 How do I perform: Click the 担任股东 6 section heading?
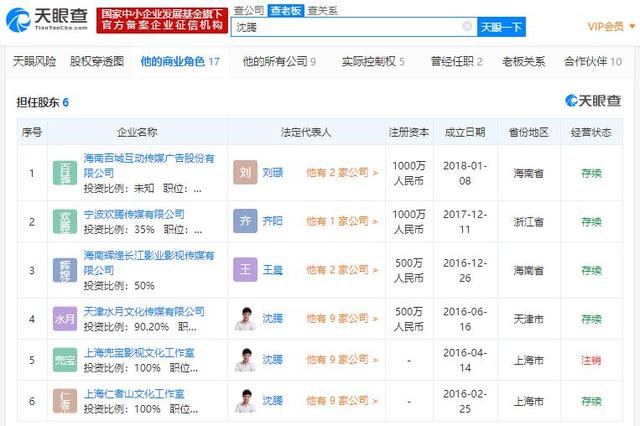pyautogui.click(x=42, y=102)
